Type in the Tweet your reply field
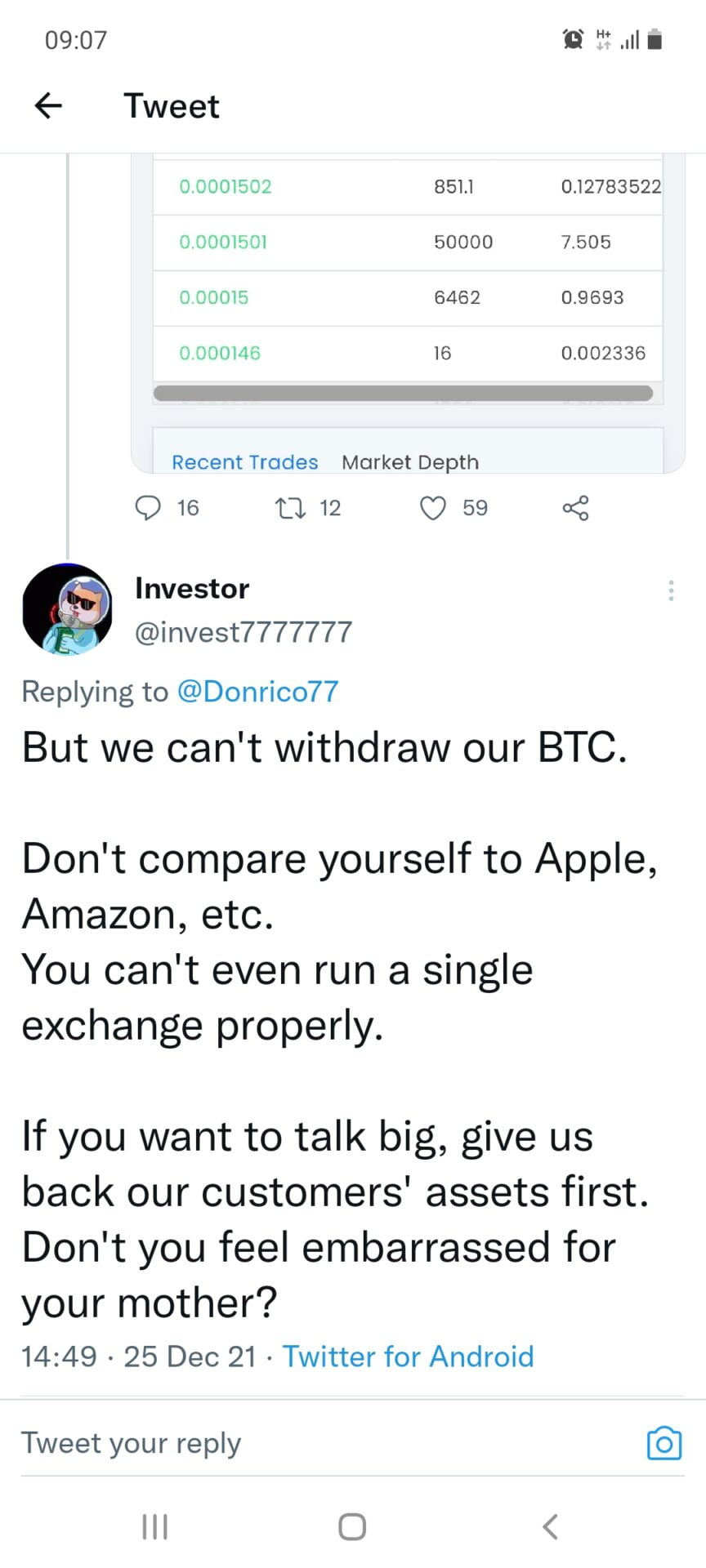The image size is (706, 1568). pos(327,1443)
